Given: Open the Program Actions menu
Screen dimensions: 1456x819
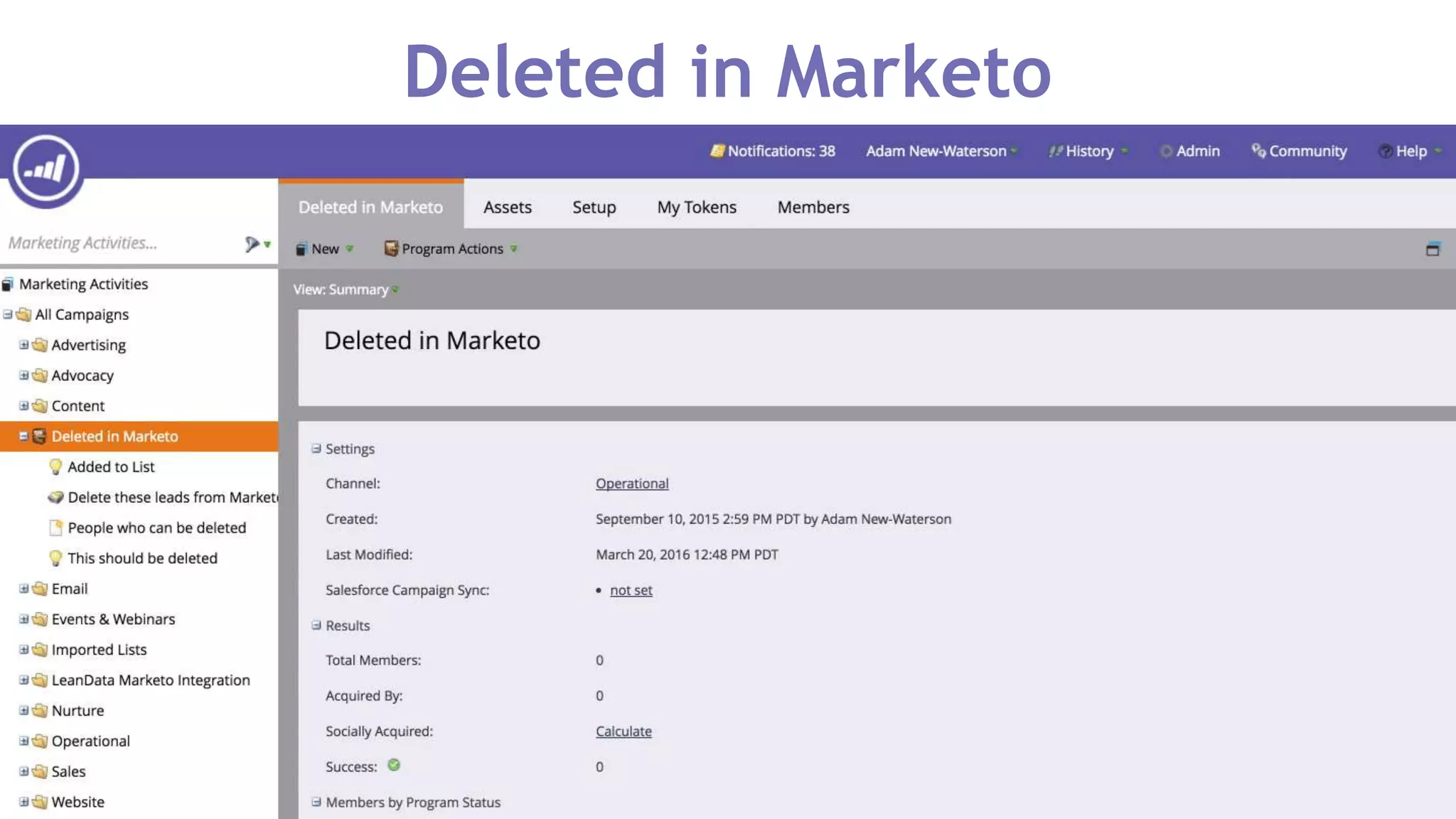Looking at the screenshot, I should coord(451,249).
